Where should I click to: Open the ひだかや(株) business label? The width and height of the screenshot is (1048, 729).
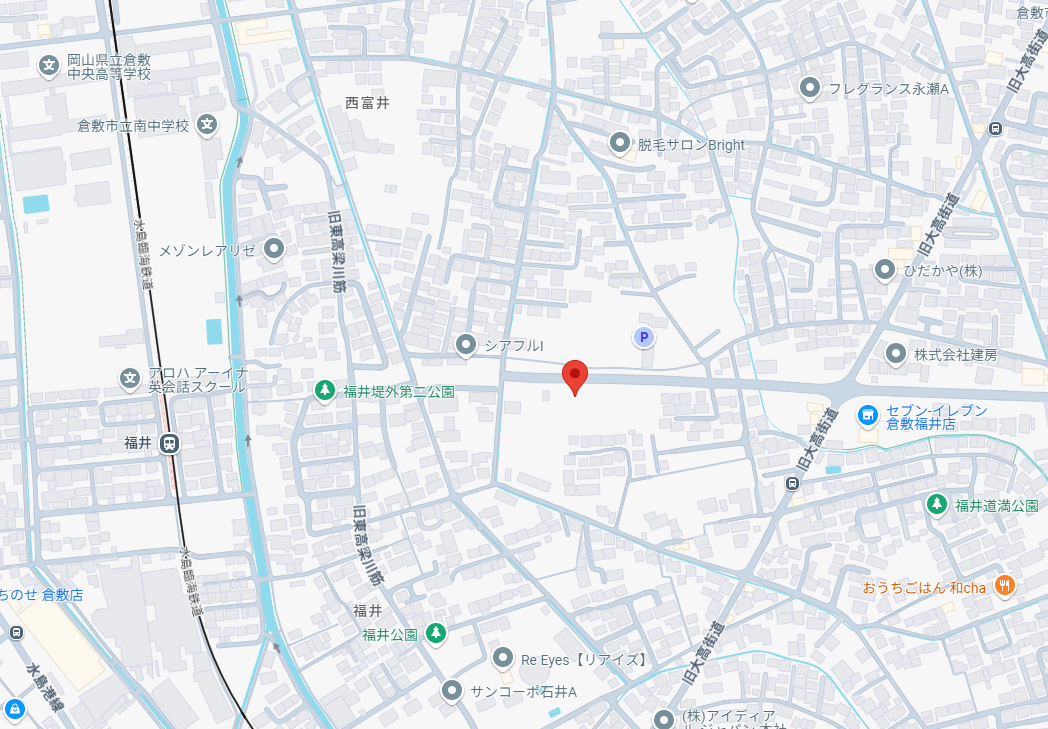[x=943, y=271]
